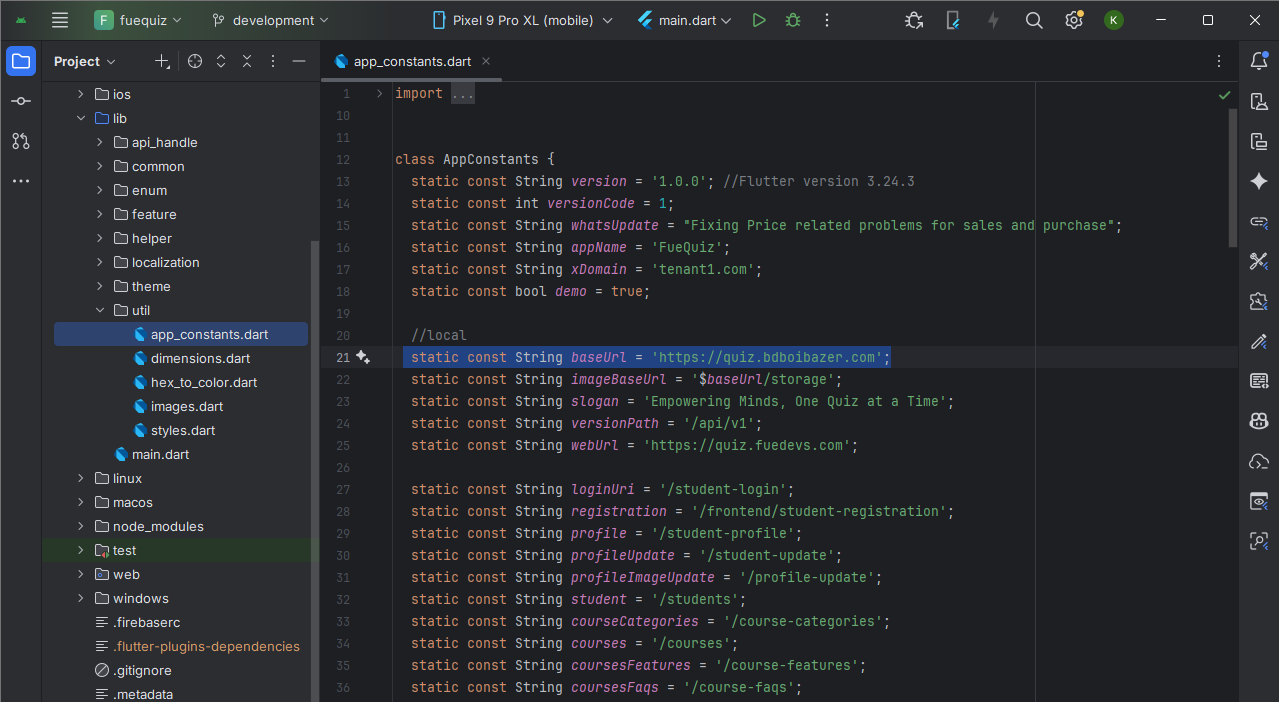
Task: Expand the feature folder
Action: pos(100,214)
